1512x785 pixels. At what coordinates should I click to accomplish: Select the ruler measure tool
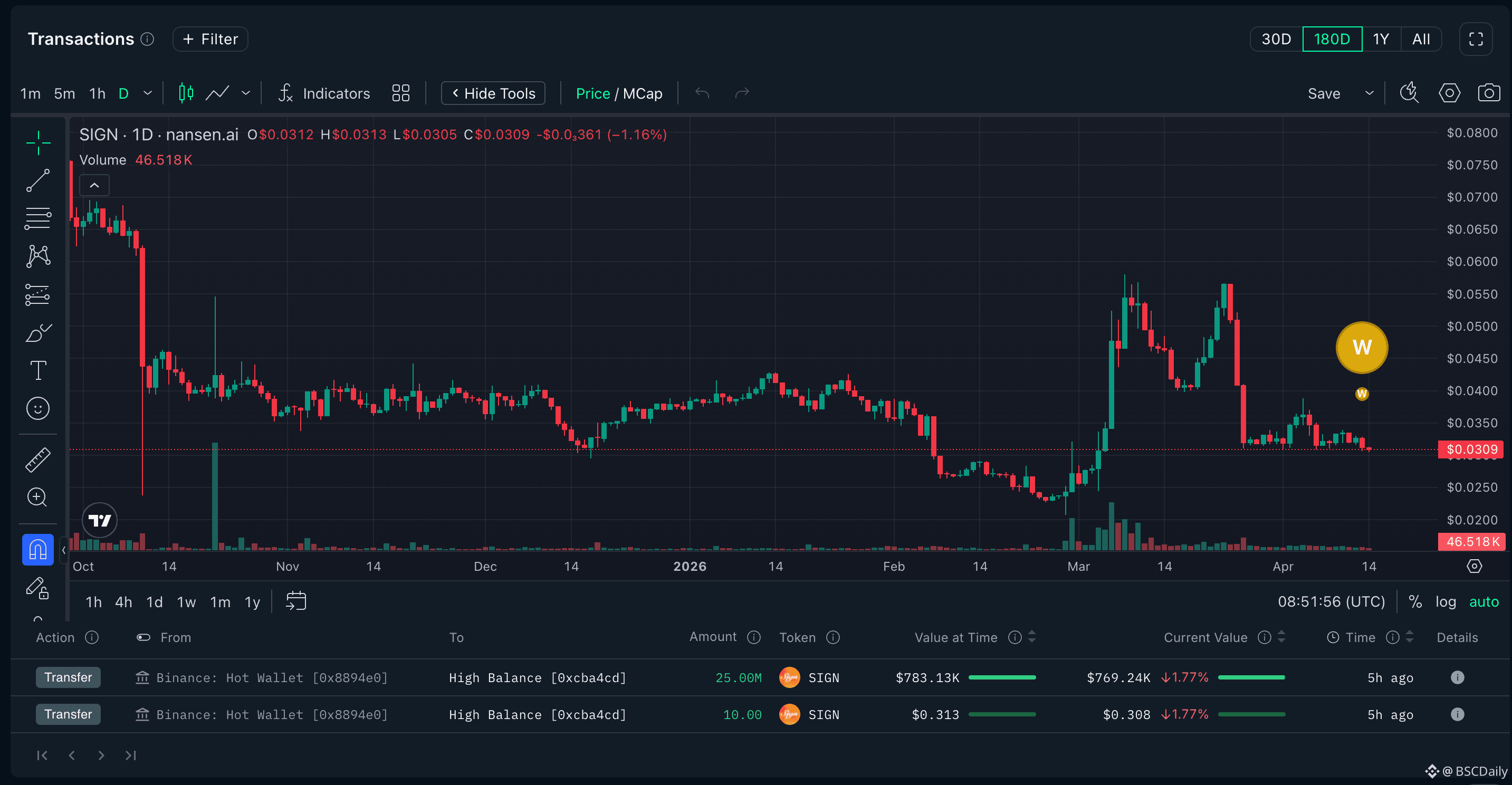37,459
